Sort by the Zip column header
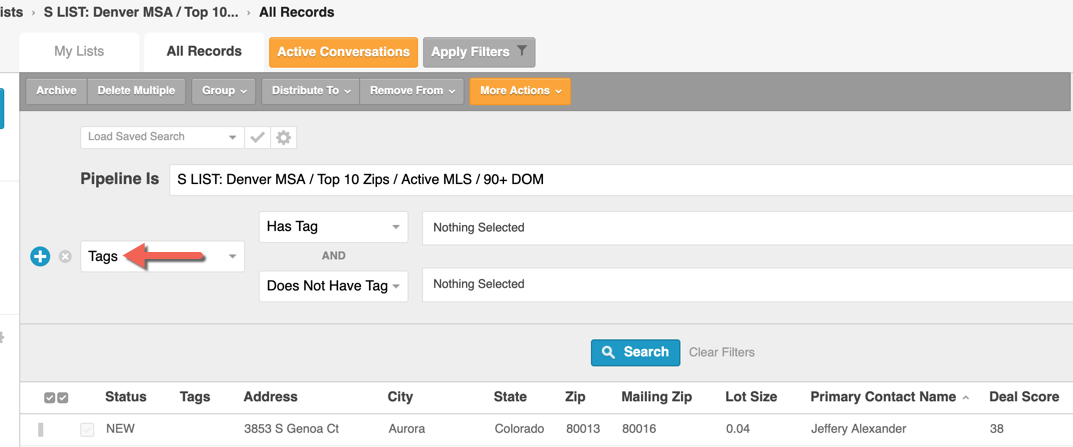 pos(576,397)
